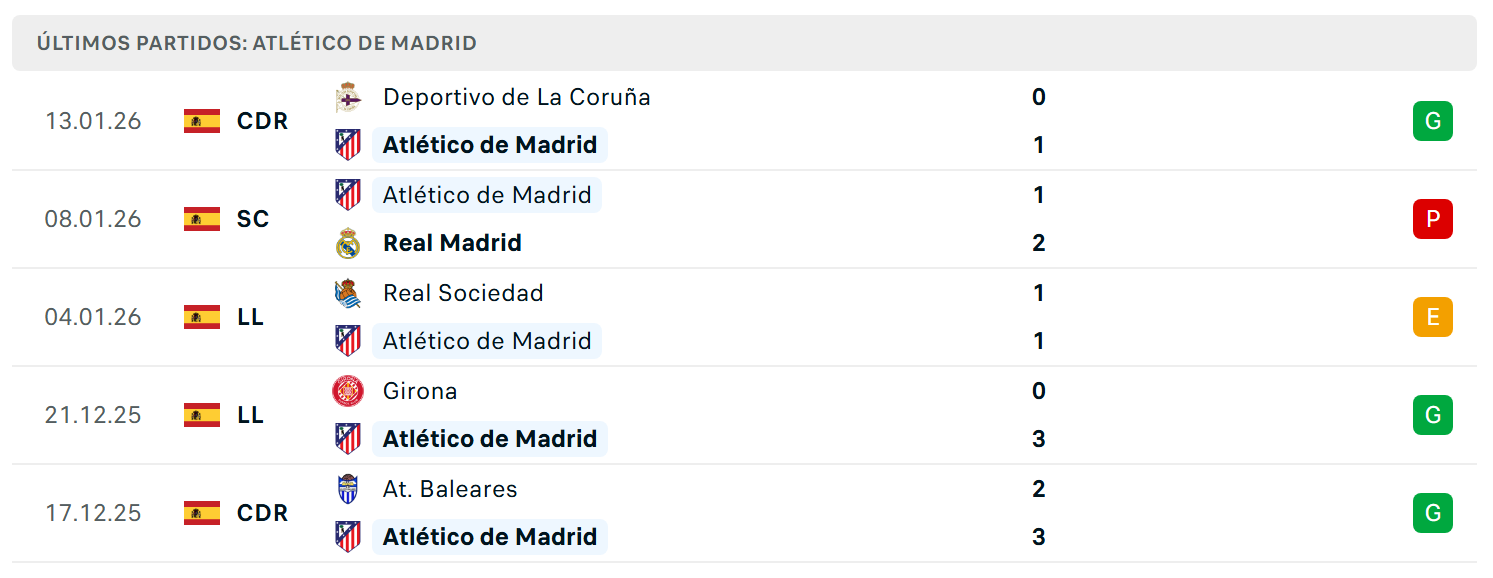Open match dated 17.12.25
The width and height of the screenshot is (1493, 578).
pos(744,513)
